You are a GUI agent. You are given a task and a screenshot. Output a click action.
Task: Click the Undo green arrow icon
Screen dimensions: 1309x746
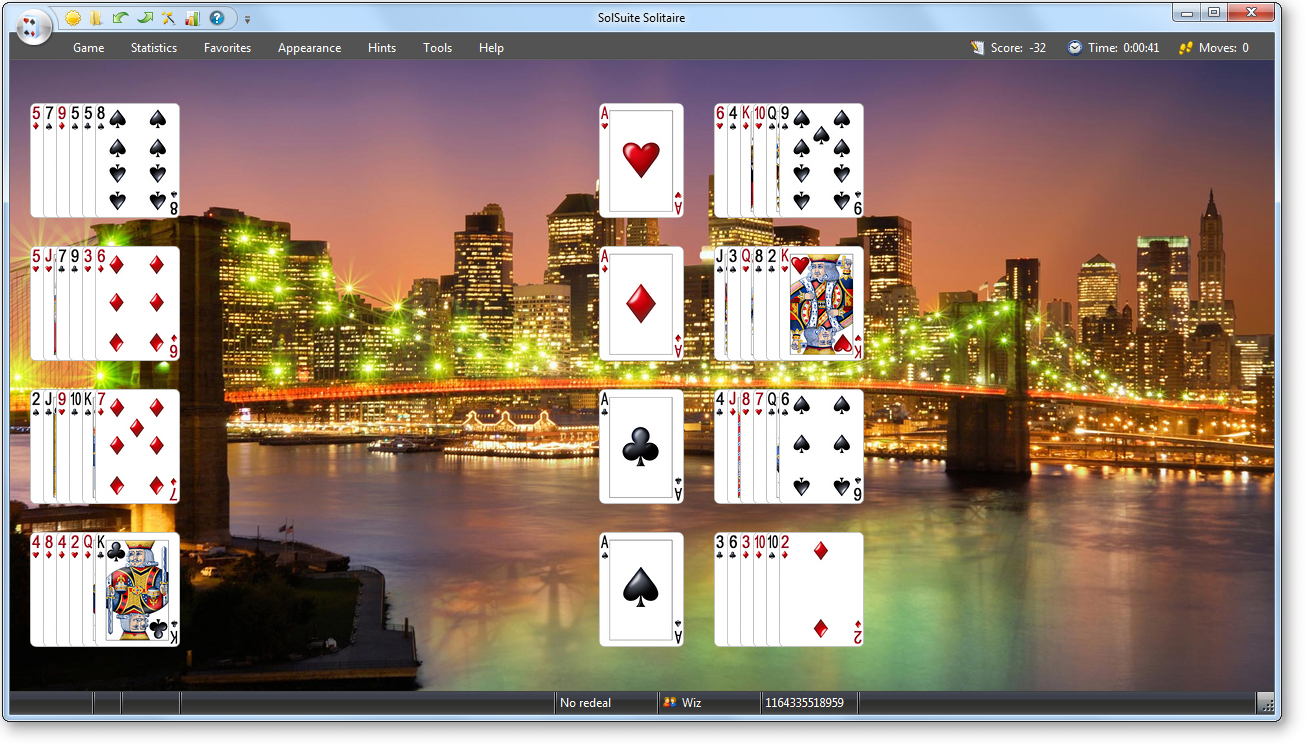tap(120, 18)
